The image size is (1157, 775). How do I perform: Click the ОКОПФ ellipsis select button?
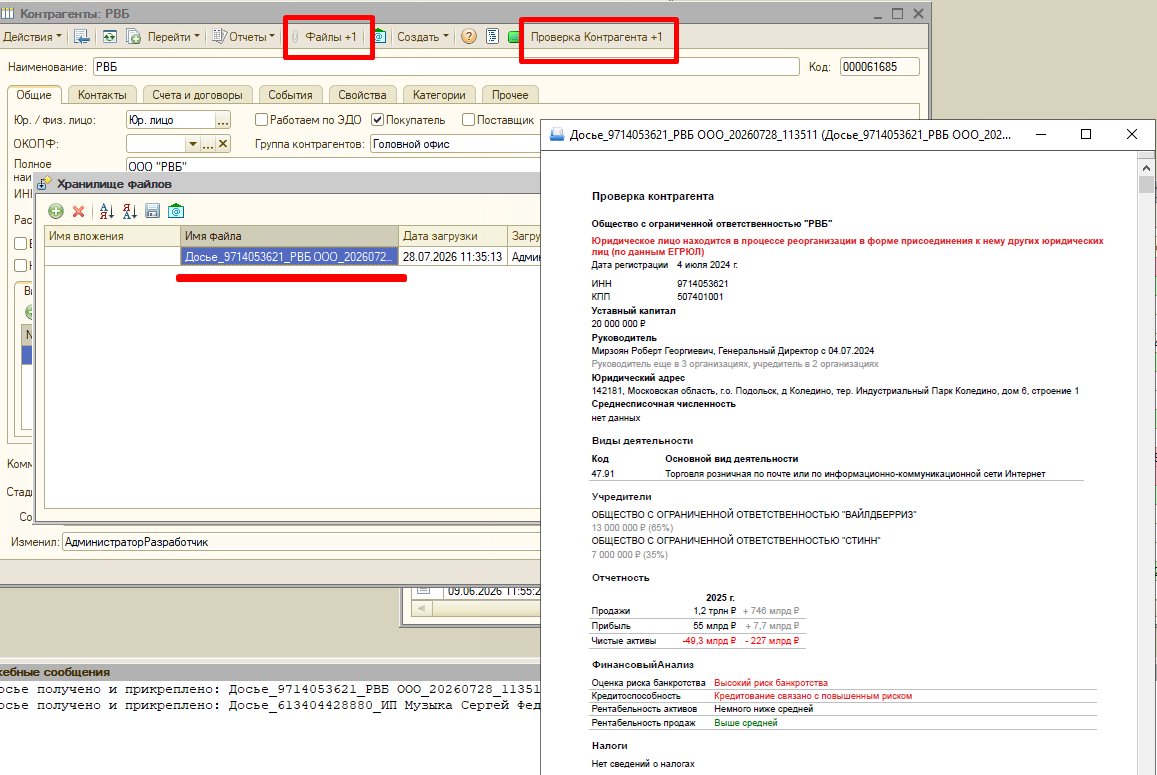pos(208,144)
